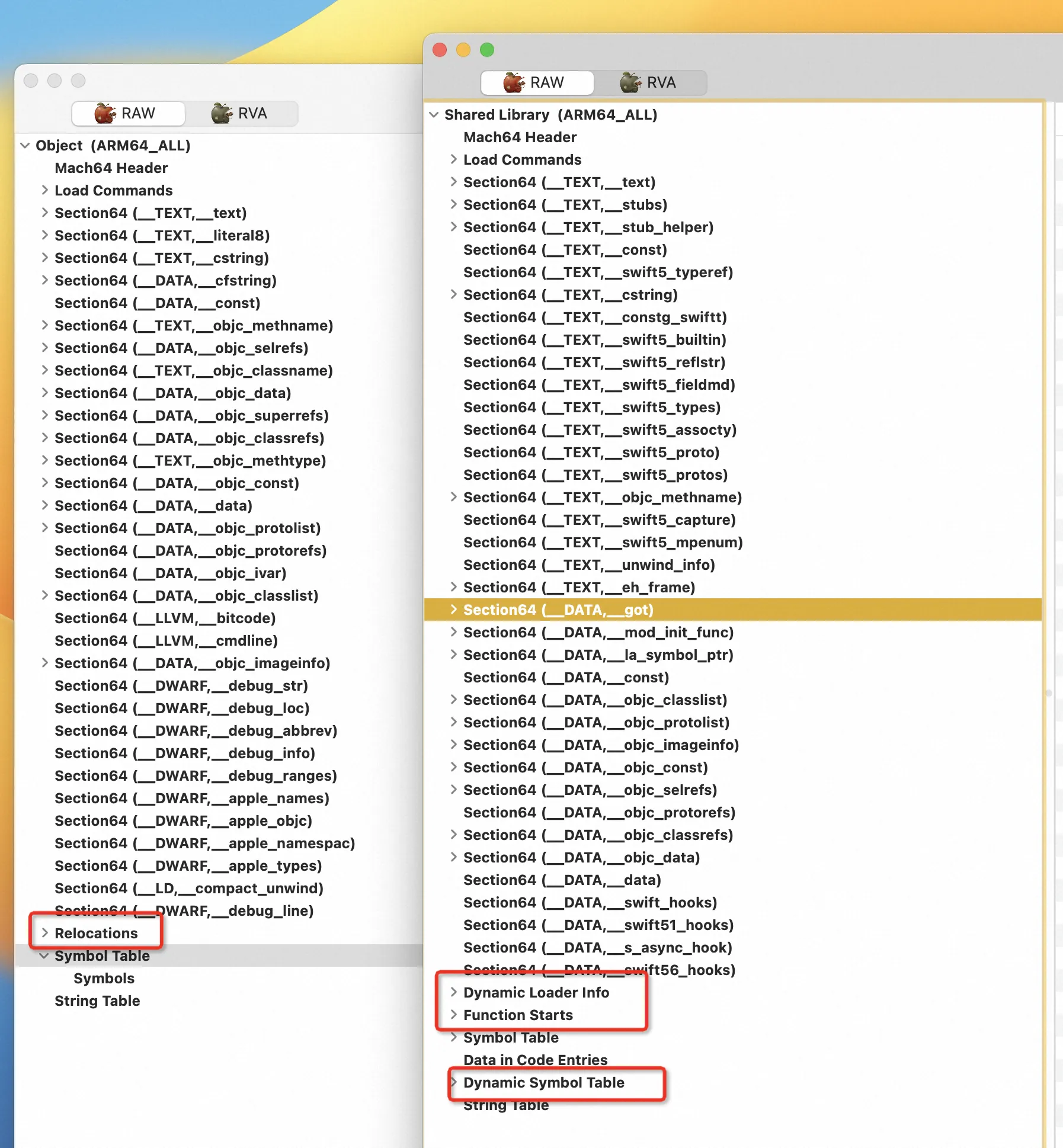Expand Dynamic Symbol Table

[453, 1082]
